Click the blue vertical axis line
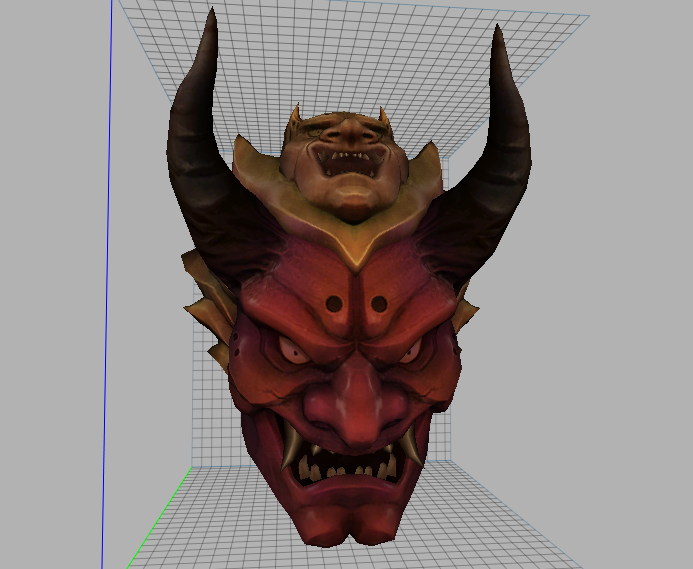The width and height of the screenshot is (693, 569). click(x=105, y=300)
